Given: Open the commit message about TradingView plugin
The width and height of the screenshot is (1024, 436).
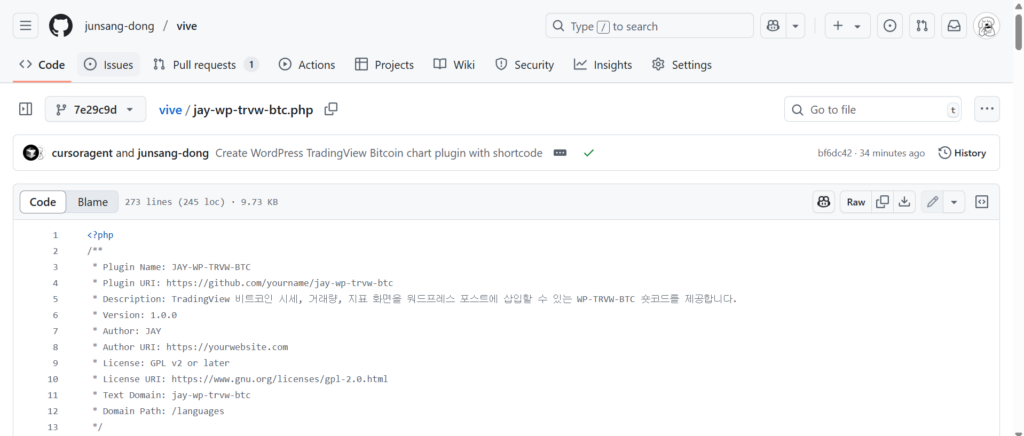Looking at the screenshot, I should click(x=379, y=153).
